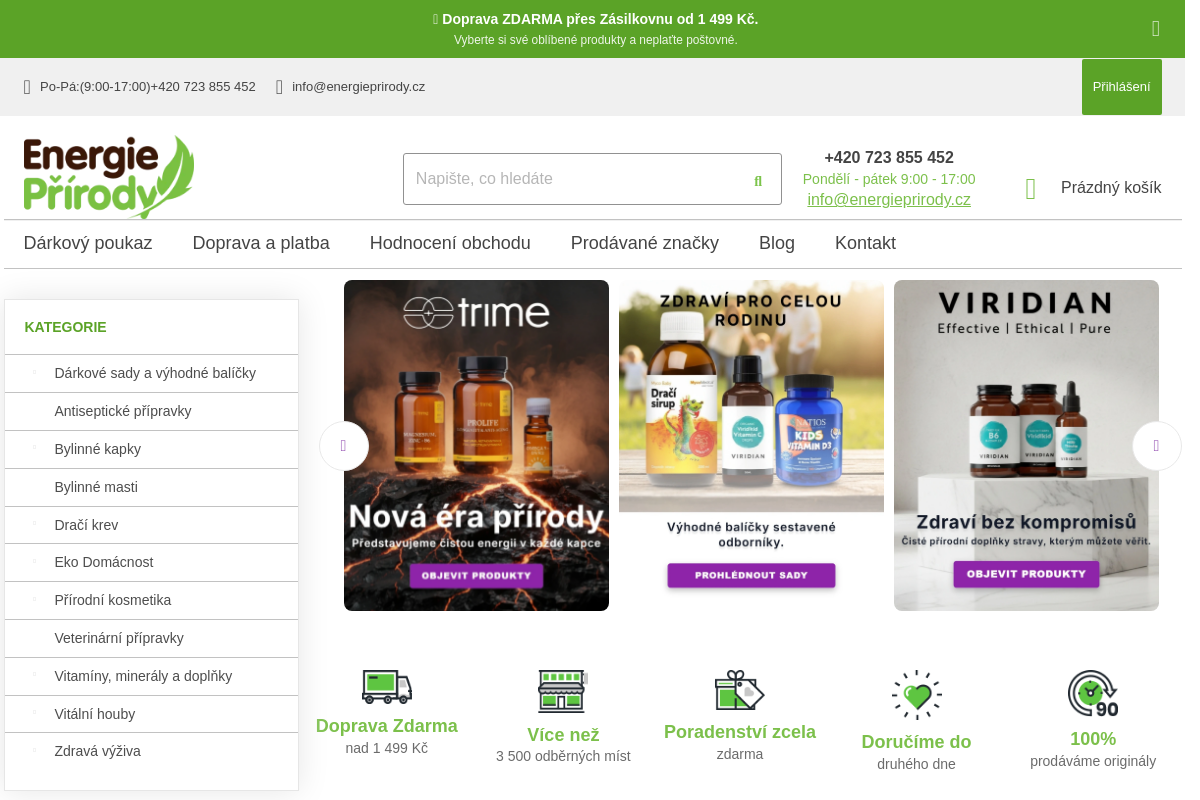The width and height of the screenshot is (1200, 800).
Task: Open Doprava a platba menu item
Action: click(261, 243)
